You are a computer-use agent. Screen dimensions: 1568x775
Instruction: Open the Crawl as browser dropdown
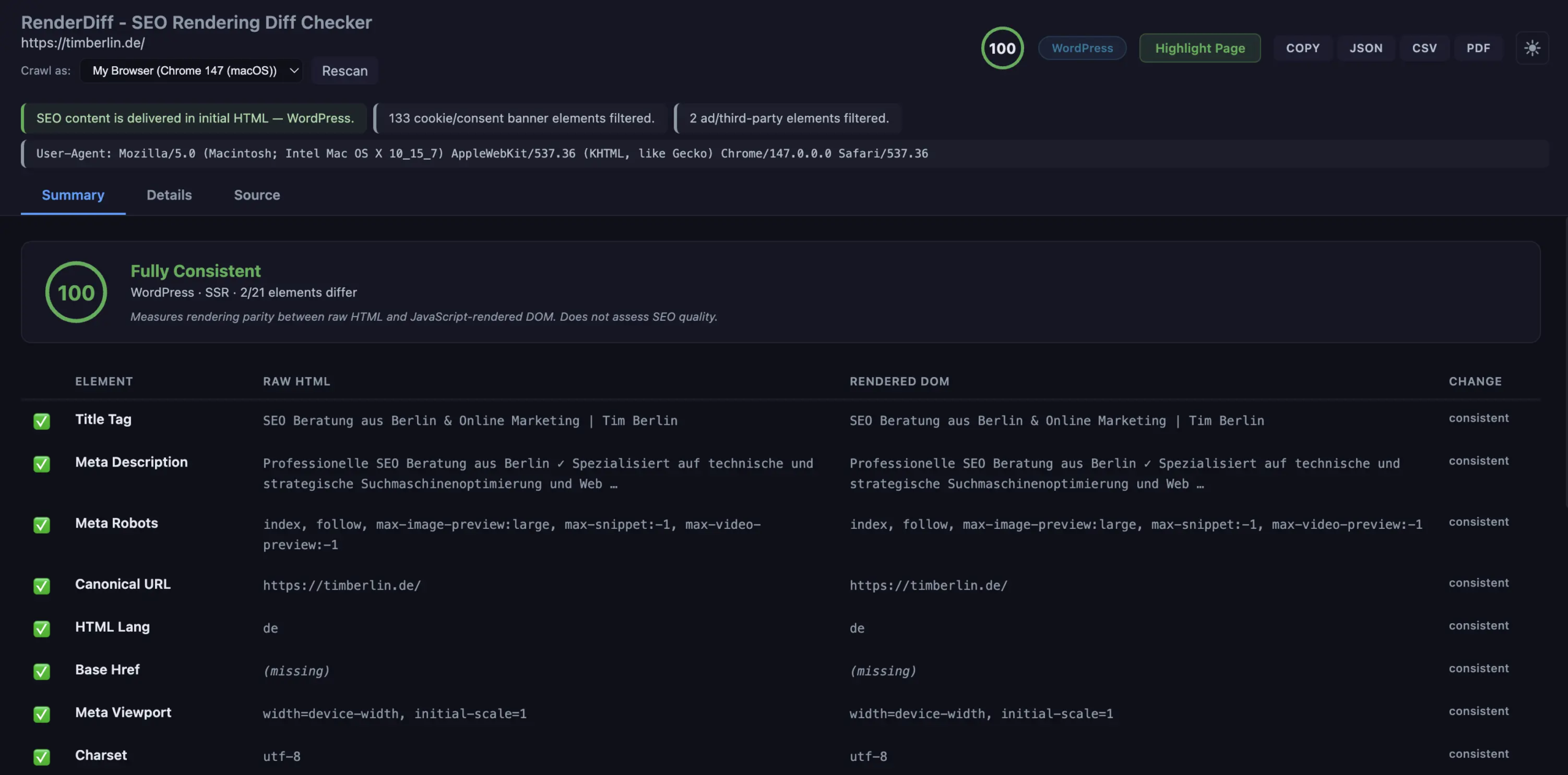(191, 70)
